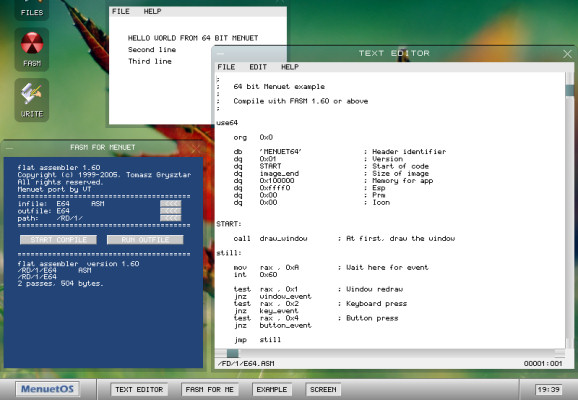Click 'jnz button_event' code line
The width and height of the screenshot is (578, 400).
272,325
